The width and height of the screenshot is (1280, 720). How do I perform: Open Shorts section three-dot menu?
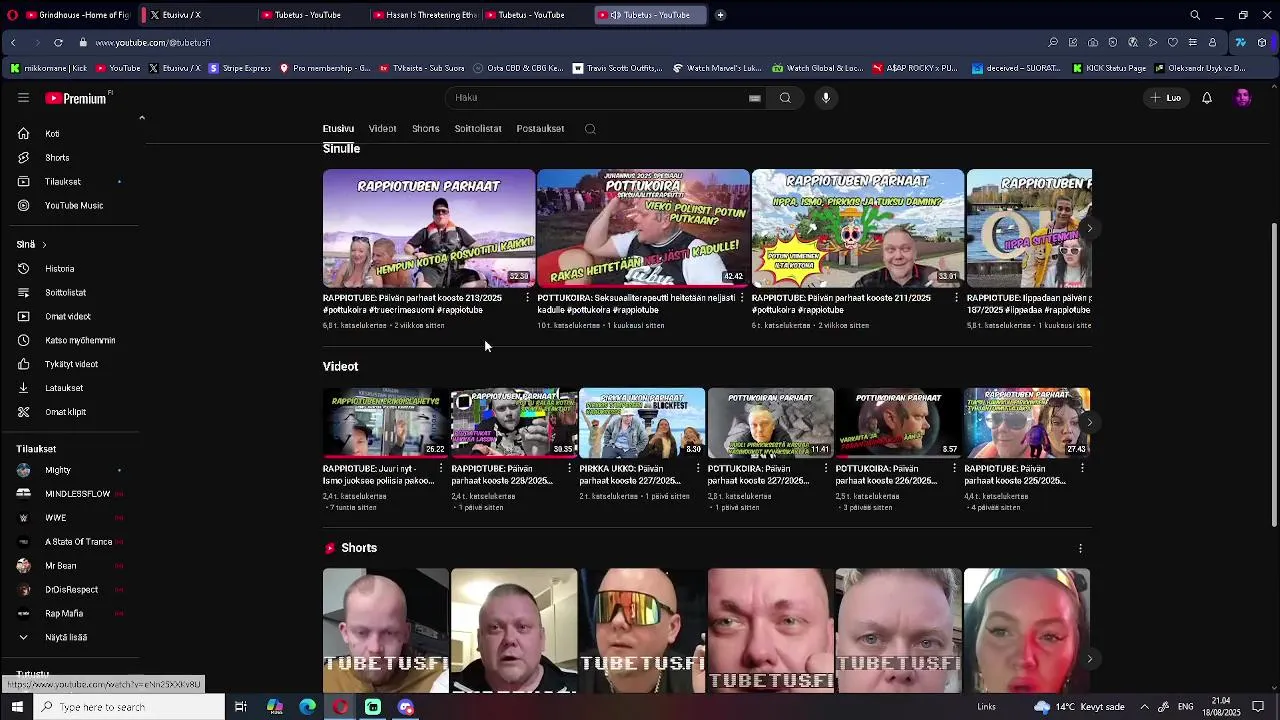pos(1080,549)
